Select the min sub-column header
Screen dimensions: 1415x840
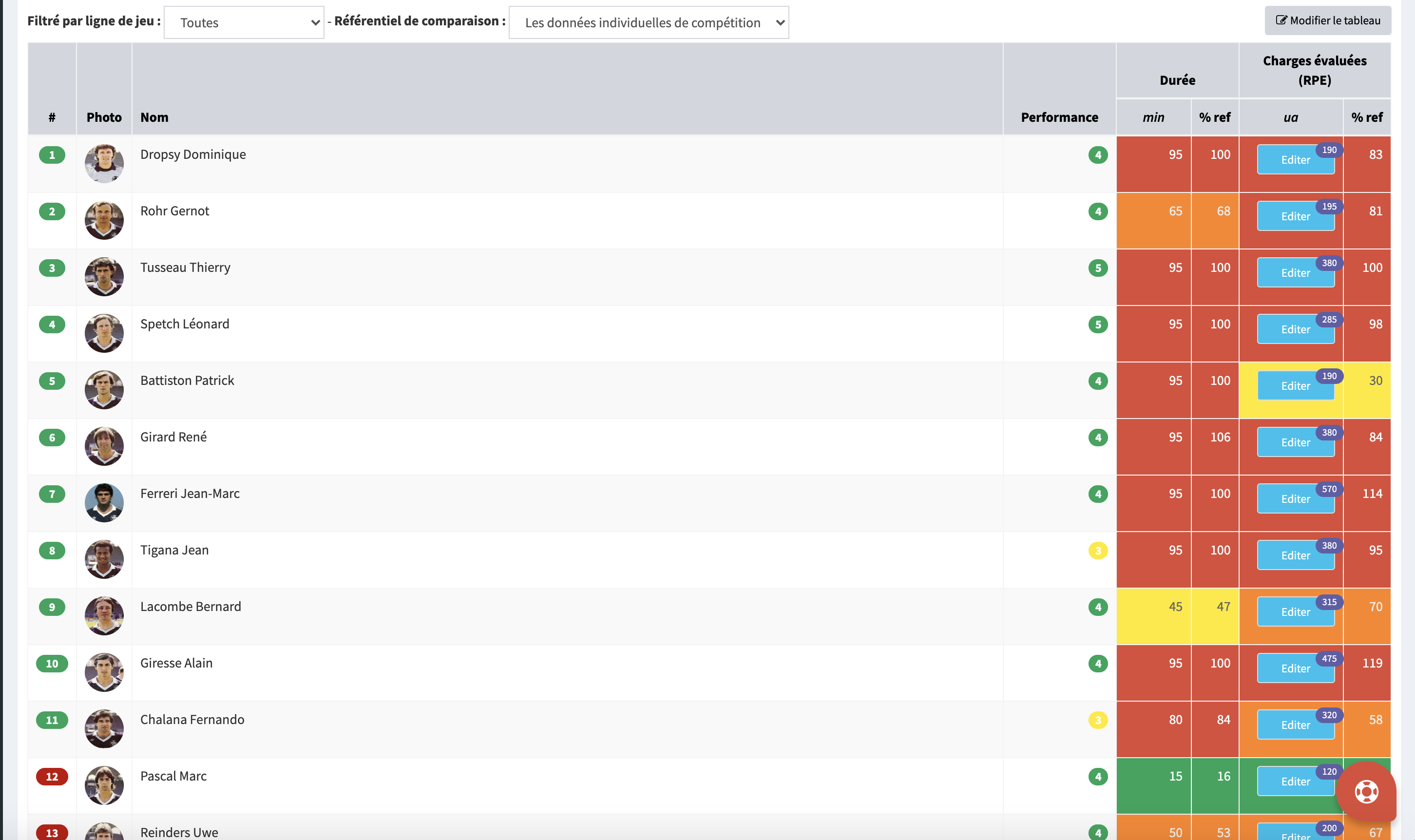pyautogui.click(x=1153, y=117)
